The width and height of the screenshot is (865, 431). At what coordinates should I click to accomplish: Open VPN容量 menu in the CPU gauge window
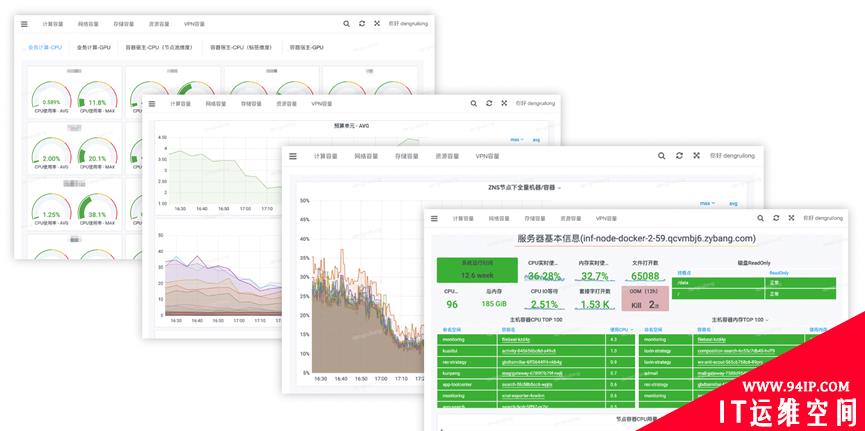tap(194, 24)
